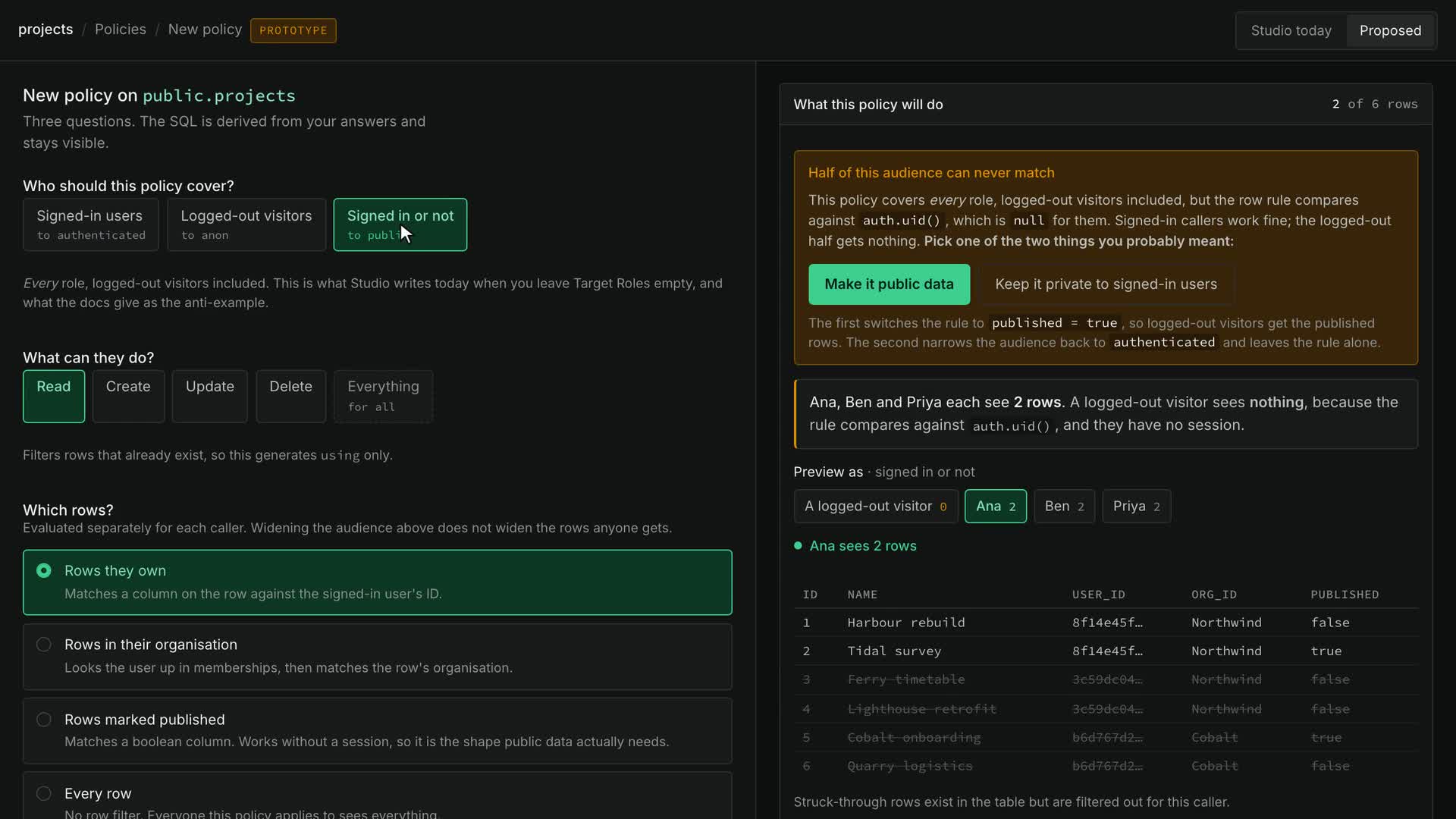
Task: Click the ORG_ID column header
Action: (x=1213, y=595)
